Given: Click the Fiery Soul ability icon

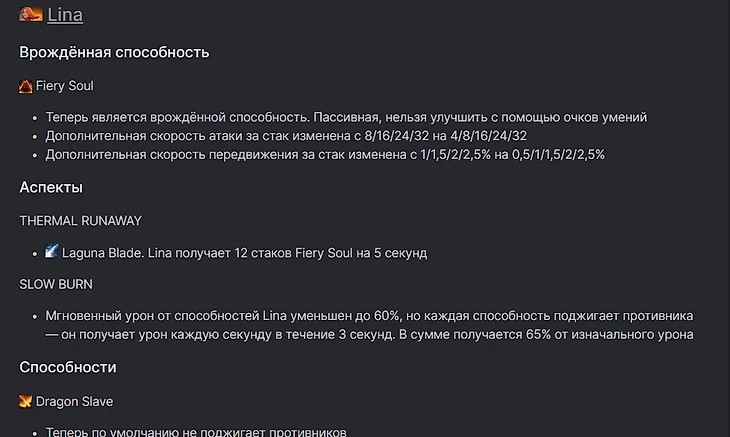Looking at the screenshot, I should tap(26, 86).
